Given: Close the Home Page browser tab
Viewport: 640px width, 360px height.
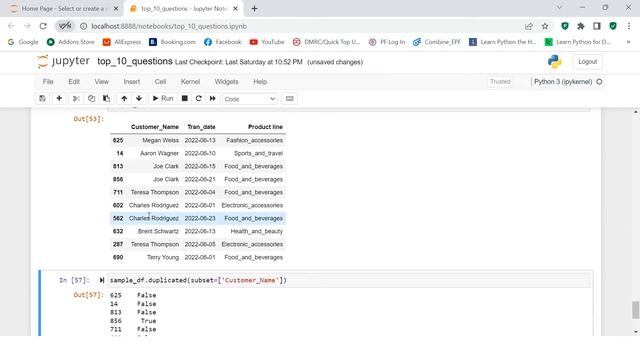Looking at the screenshot, I should tap(116, 9).
